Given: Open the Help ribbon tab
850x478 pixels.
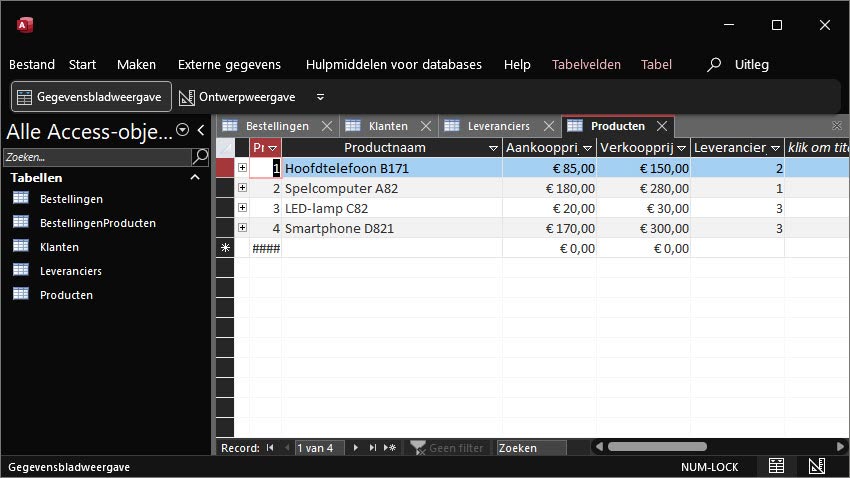Looking at the screenshot, I should click(x=517, y=64).
